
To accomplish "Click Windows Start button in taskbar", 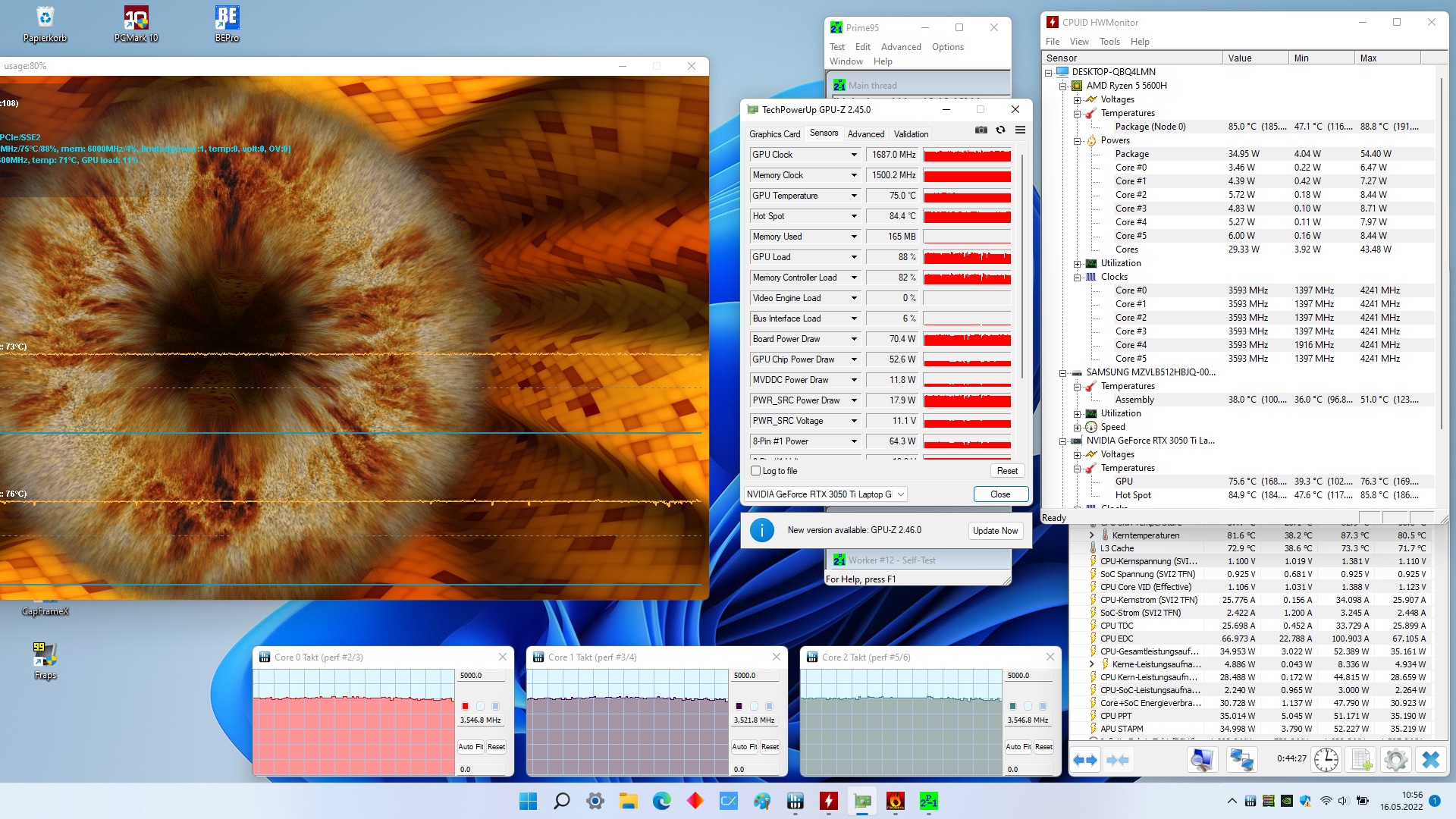I will [529, 801].
